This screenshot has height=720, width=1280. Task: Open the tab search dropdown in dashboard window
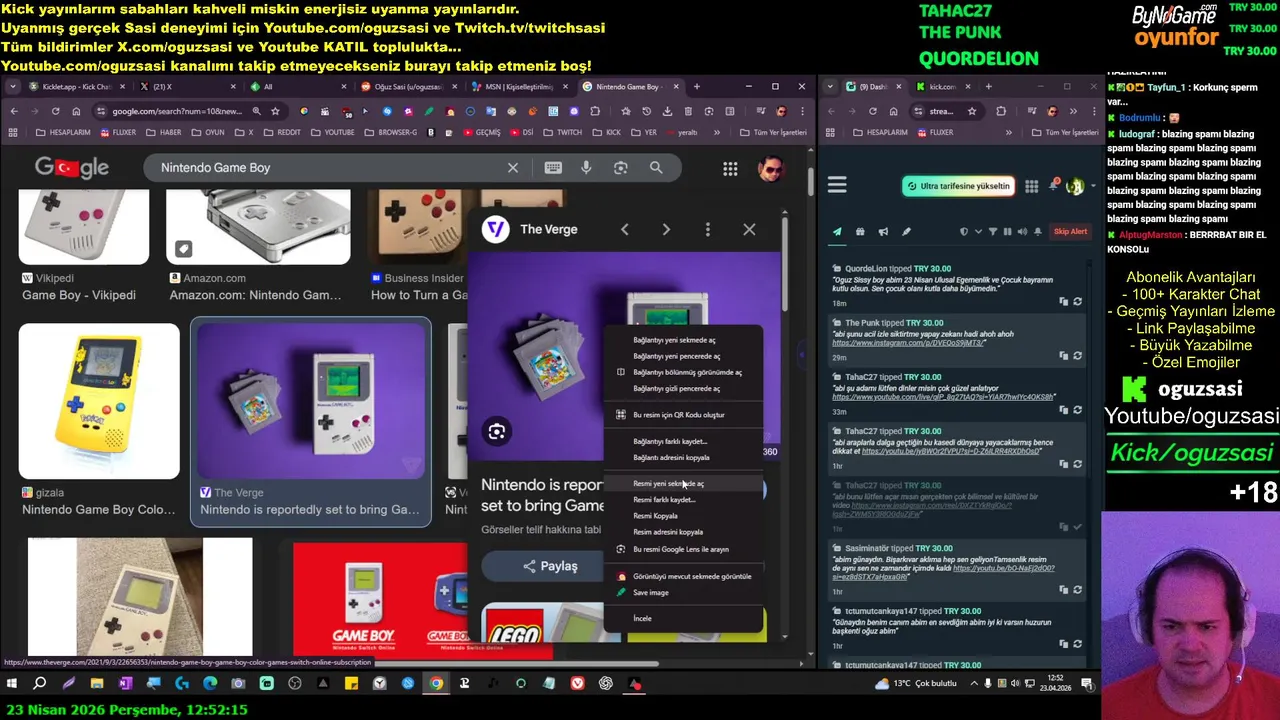[x=830, y=87]
